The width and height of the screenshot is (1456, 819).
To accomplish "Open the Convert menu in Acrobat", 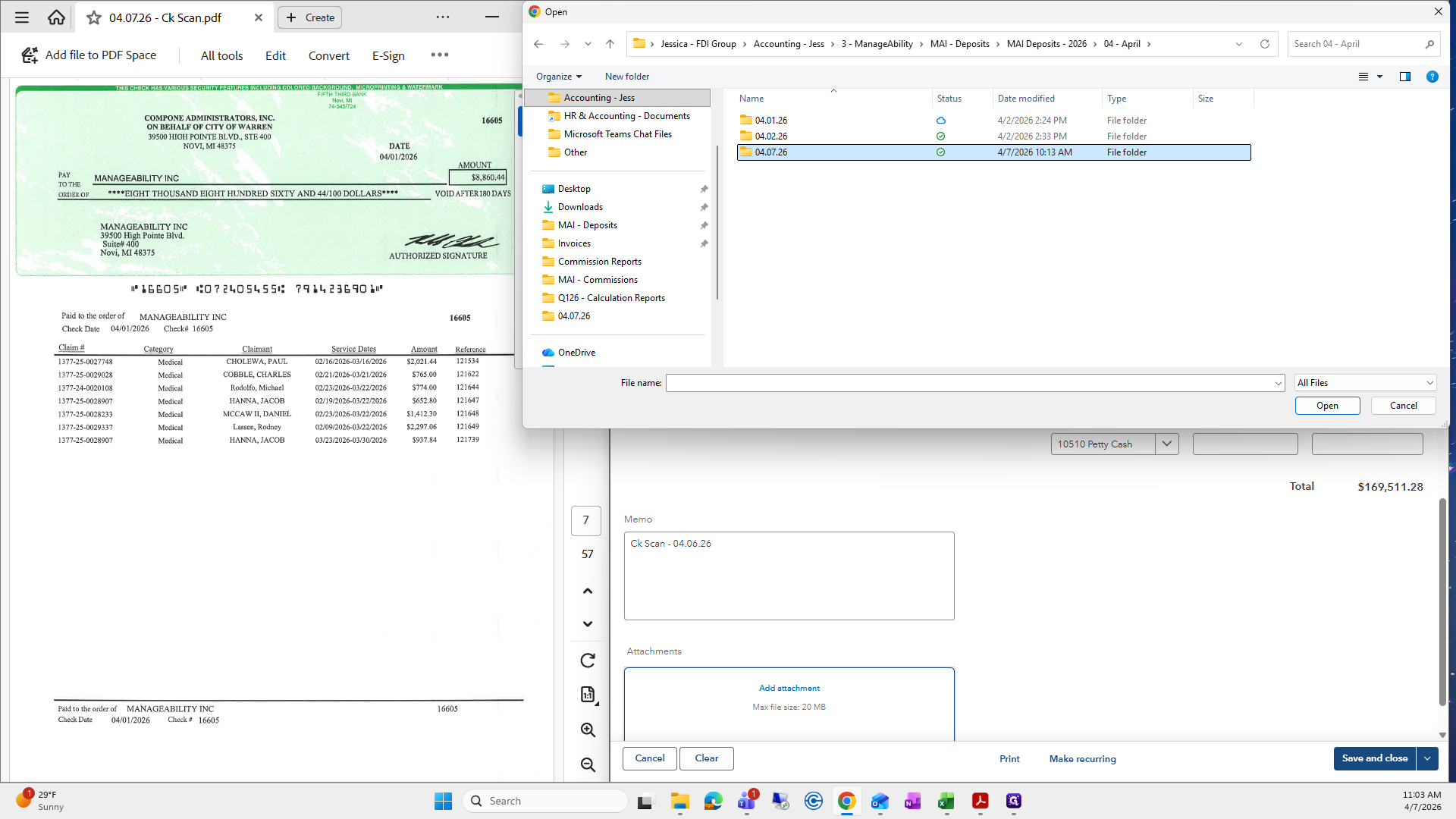I will pos(329,55).
